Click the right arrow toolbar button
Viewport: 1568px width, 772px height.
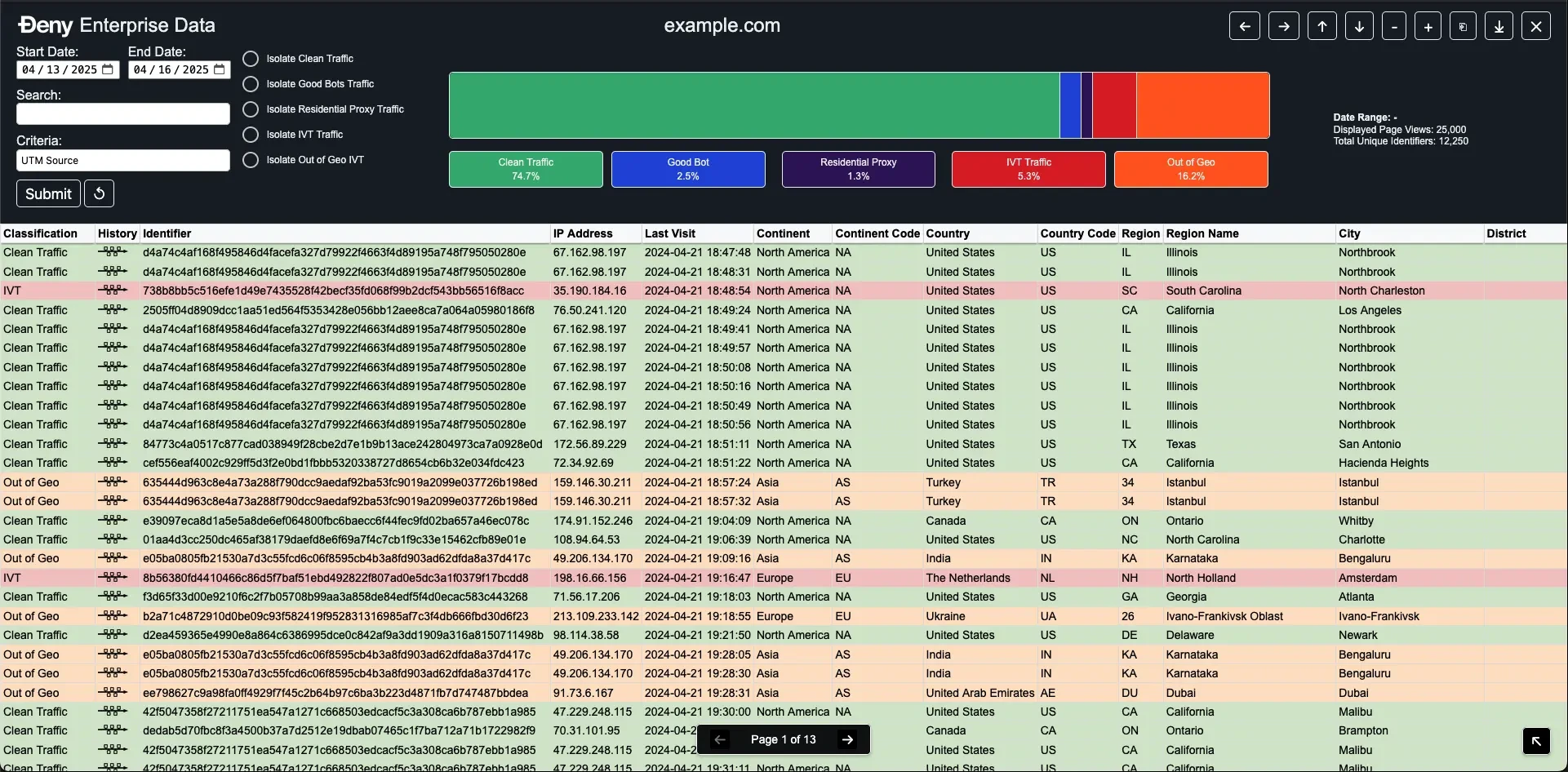point(1284,26)
